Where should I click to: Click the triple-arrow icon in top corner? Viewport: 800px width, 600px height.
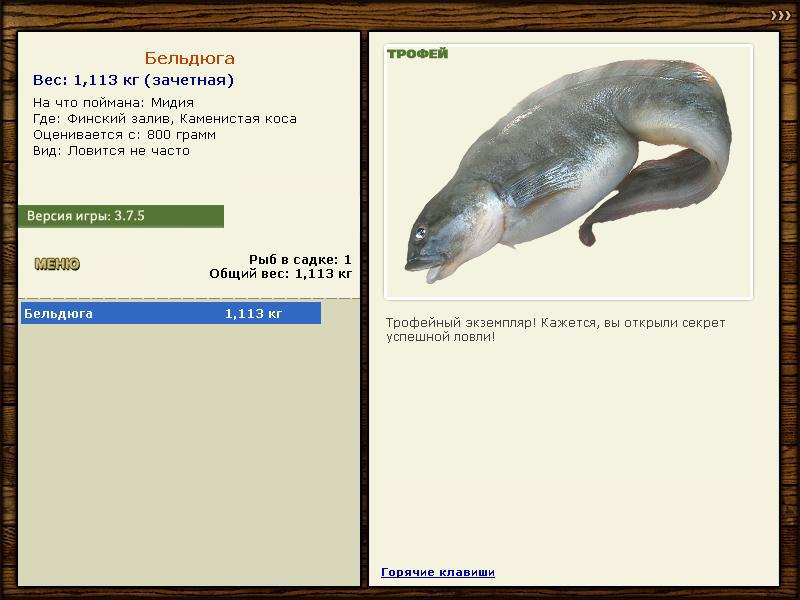point(781,16)
